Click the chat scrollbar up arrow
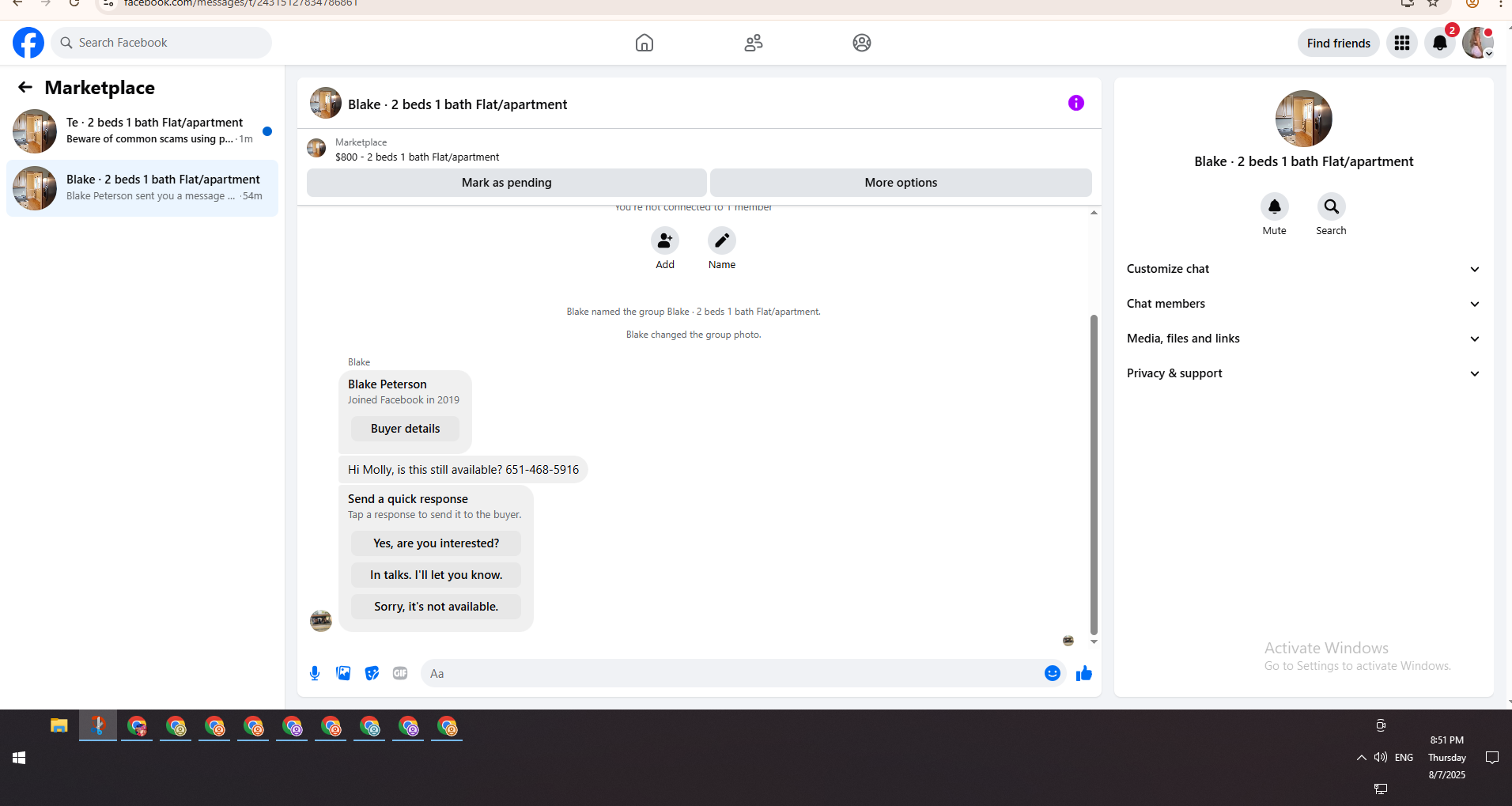The image size is (1512, 806). tap(1094, 213)
